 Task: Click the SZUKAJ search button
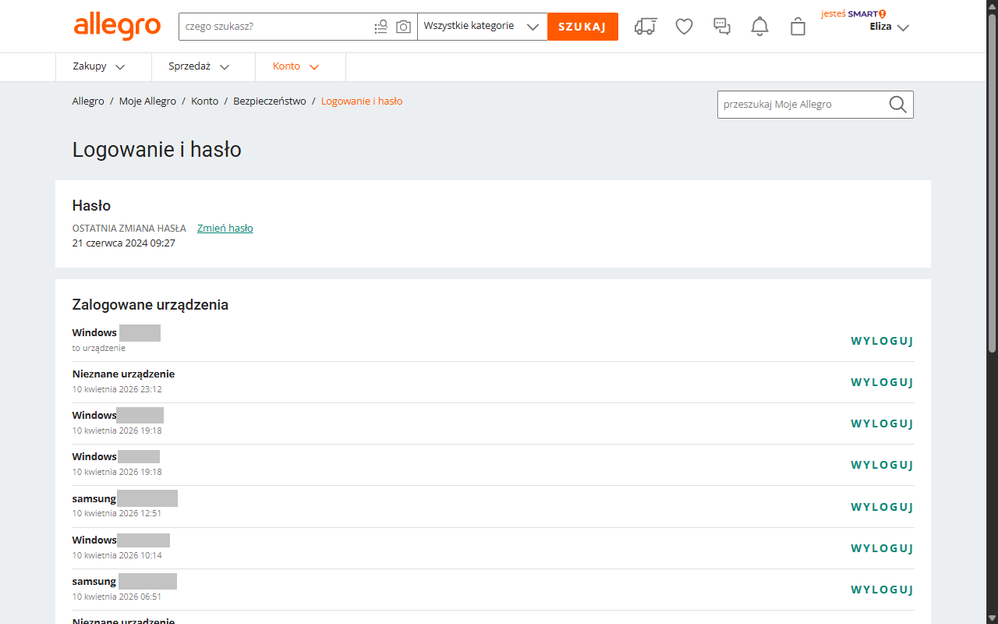click(582, 27)
